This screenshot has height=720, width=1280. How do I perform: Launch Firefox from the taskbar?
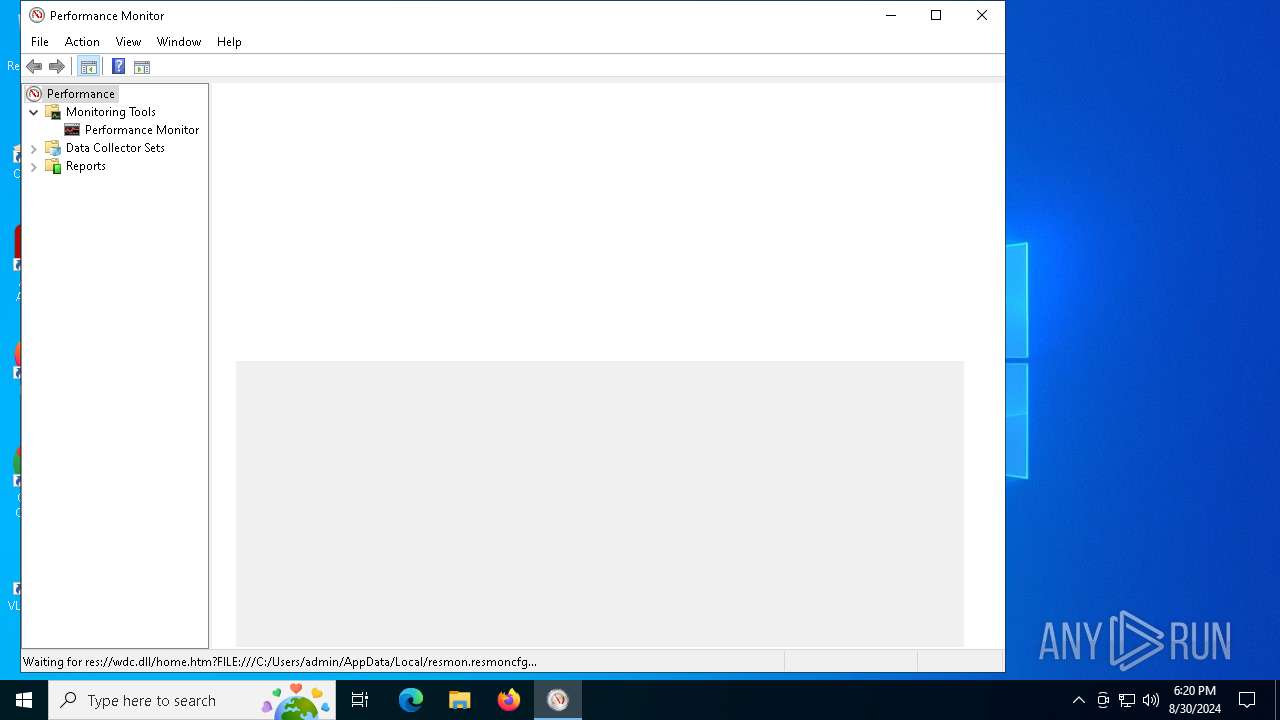[x=509, y=700]
